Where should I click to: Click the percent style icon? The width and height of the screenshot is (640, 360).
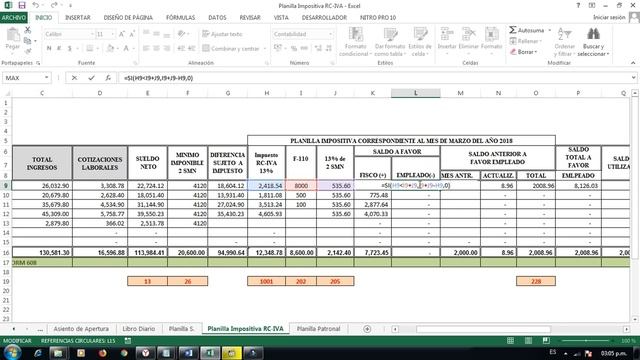pos(293,49)
